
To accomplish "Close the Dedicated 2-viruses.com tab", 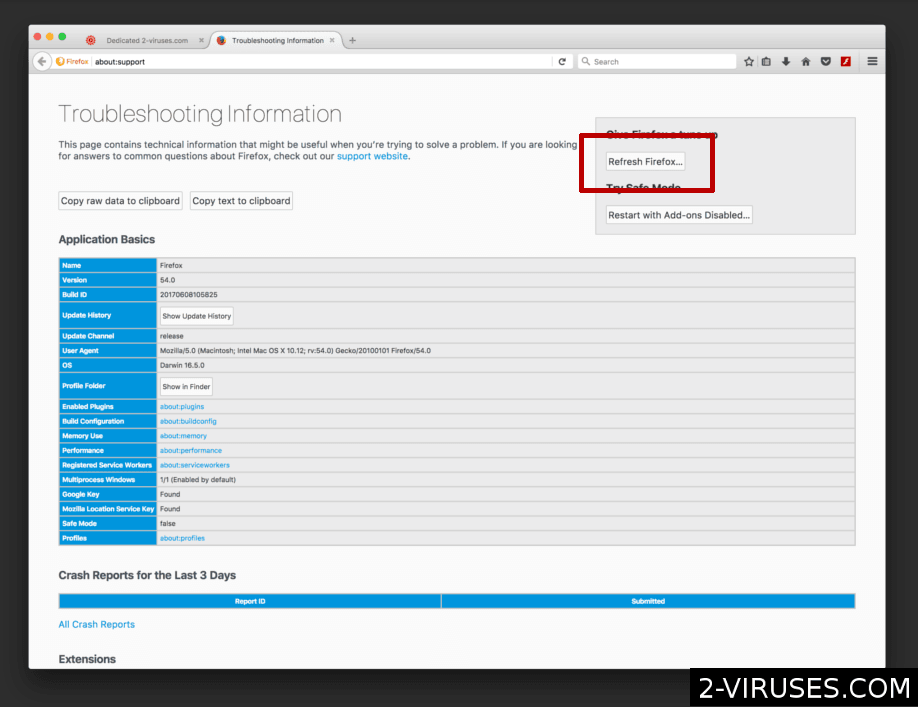I will point(201,40).
